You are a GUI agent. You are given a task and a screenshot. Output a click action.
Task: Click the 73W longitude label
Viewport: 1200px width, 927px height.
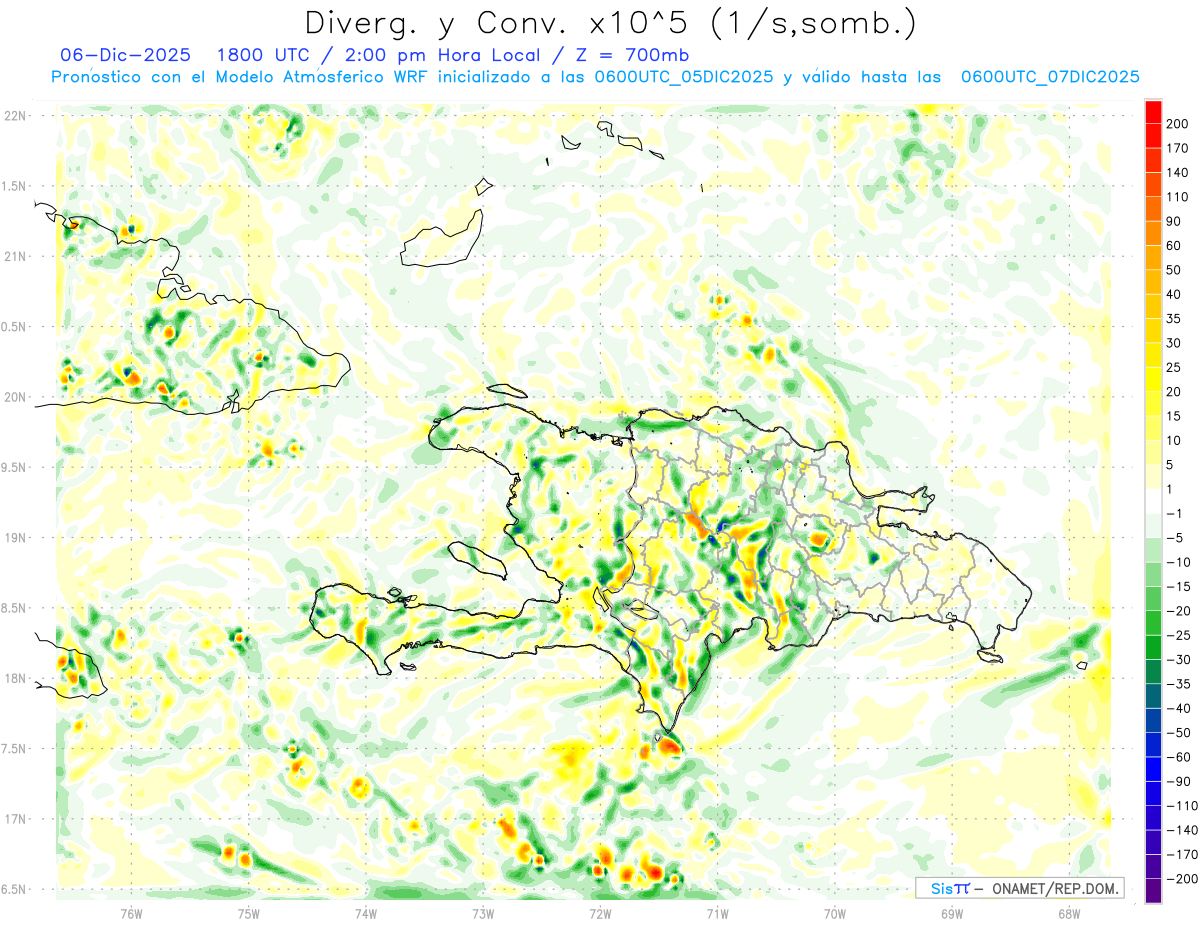[x=483, y=913]
